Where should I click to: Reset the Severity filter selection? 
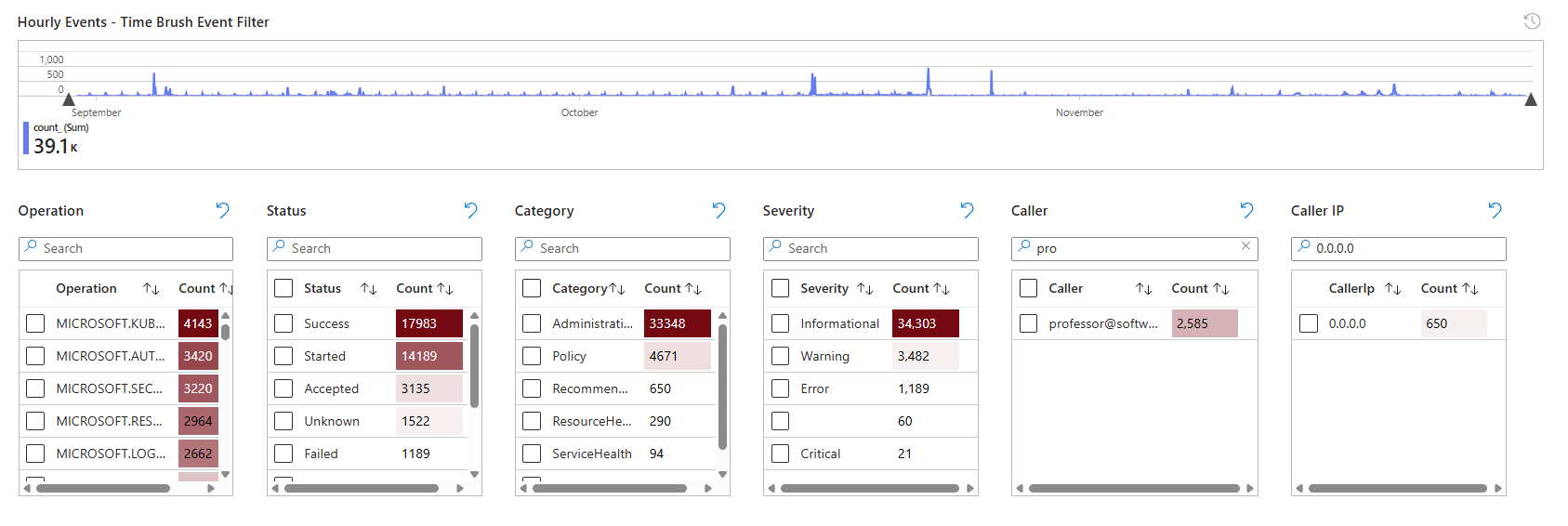[x=967, y=211]
